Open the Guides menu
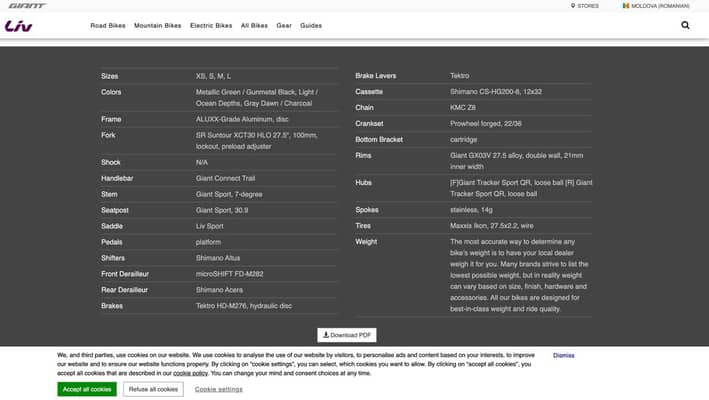Screen dimensions: 709x400 [x=311, y=26]
